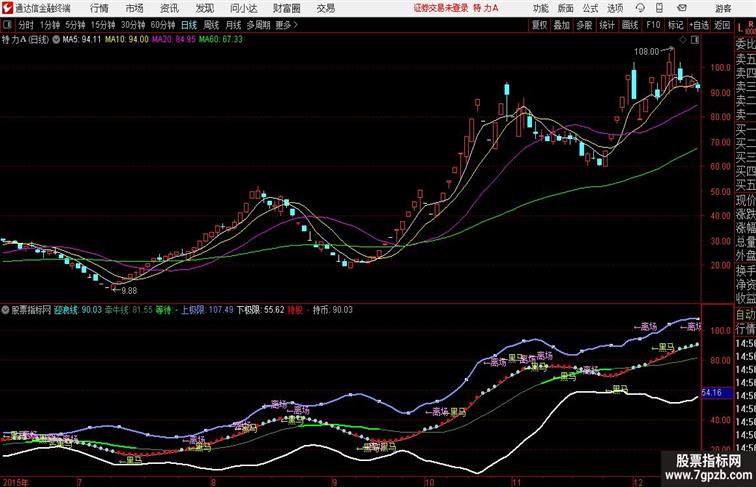Click the 画线 drawing button

pos(630,25)
